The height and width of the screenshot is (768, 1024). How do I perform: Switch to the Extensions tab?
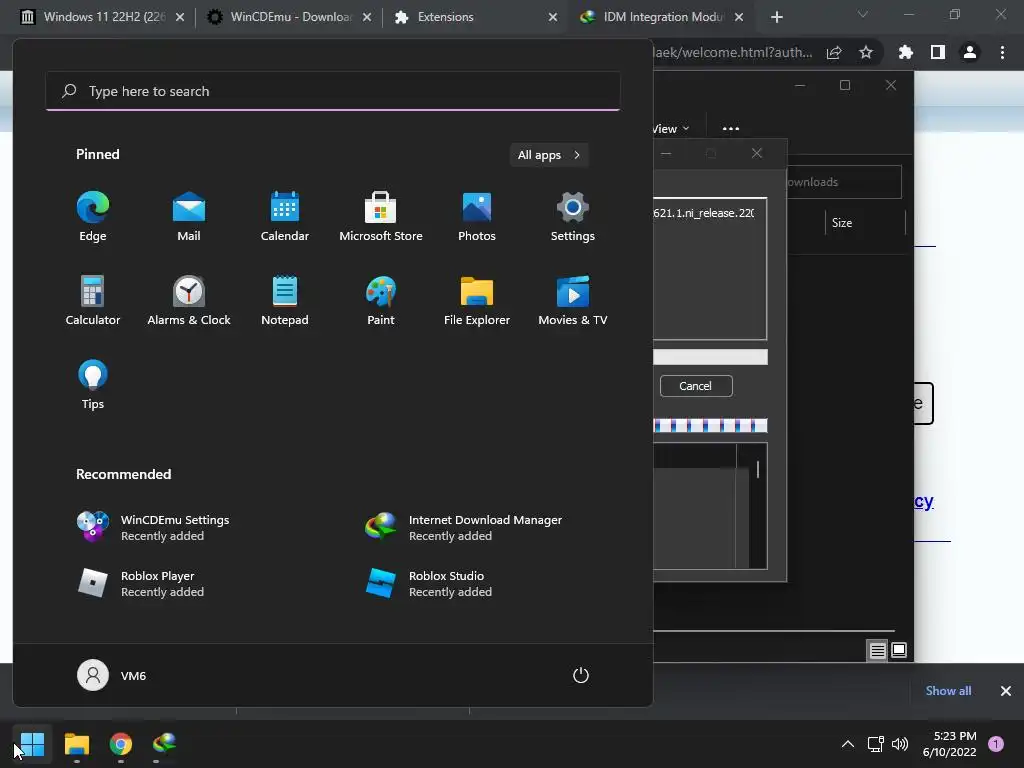(475, 17)
